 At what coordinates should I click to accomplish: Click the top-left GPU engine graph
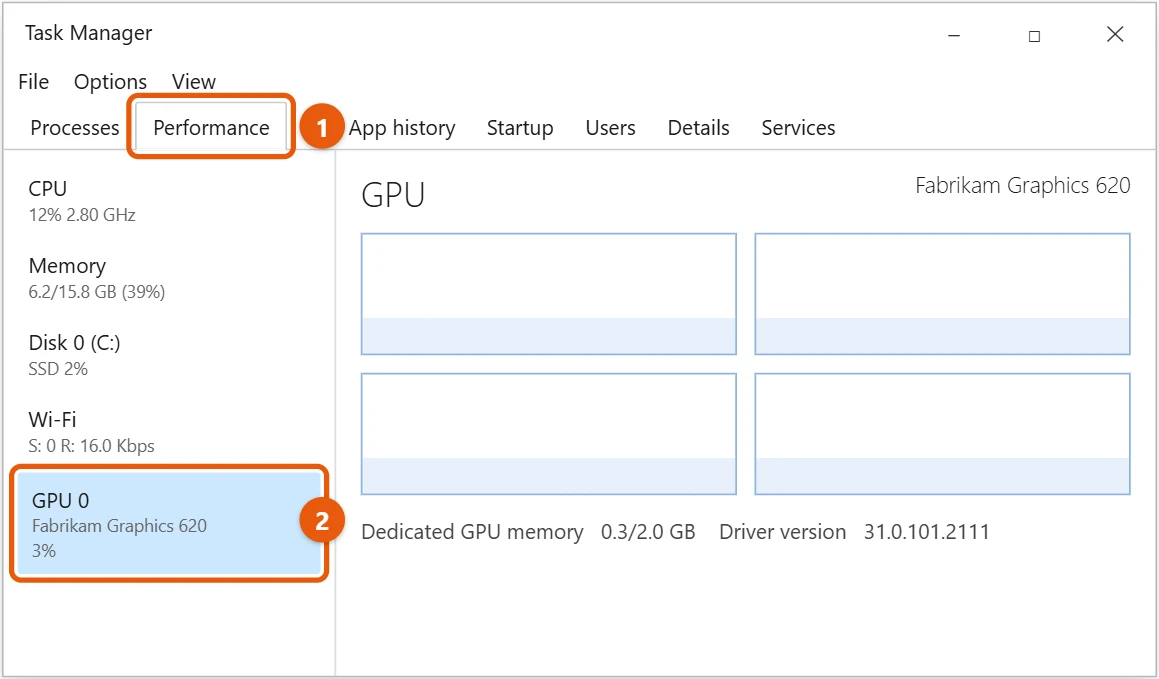[548, 294]
